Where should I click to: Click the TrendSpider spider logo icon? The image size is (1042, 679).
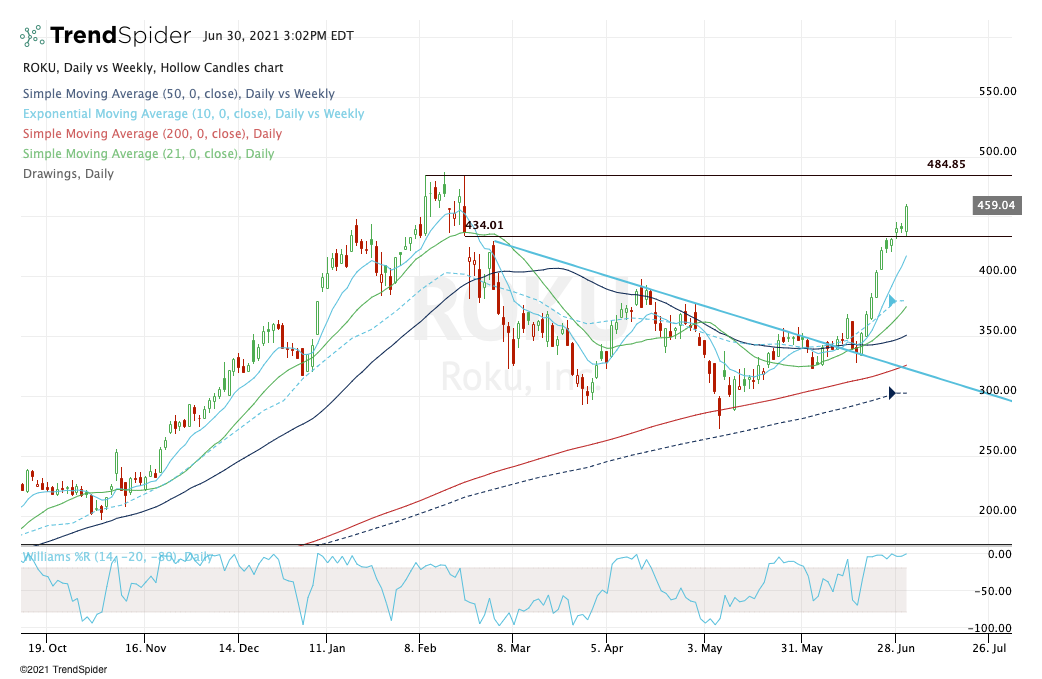point(32,36)
